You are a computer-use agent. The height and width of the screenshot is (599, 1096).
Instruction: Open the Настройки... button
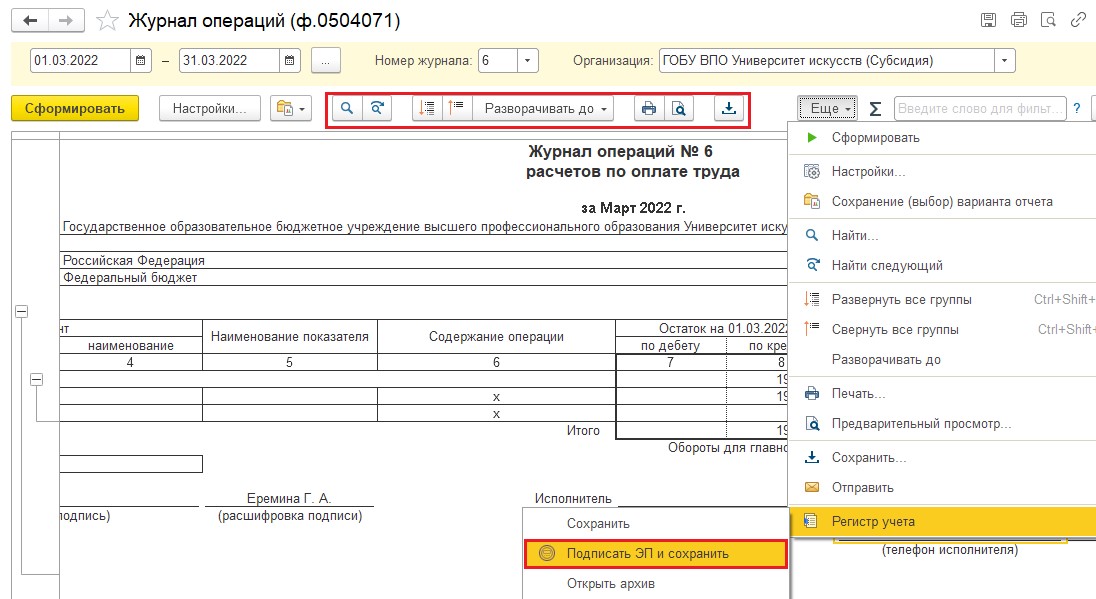(x=210, y=108)
